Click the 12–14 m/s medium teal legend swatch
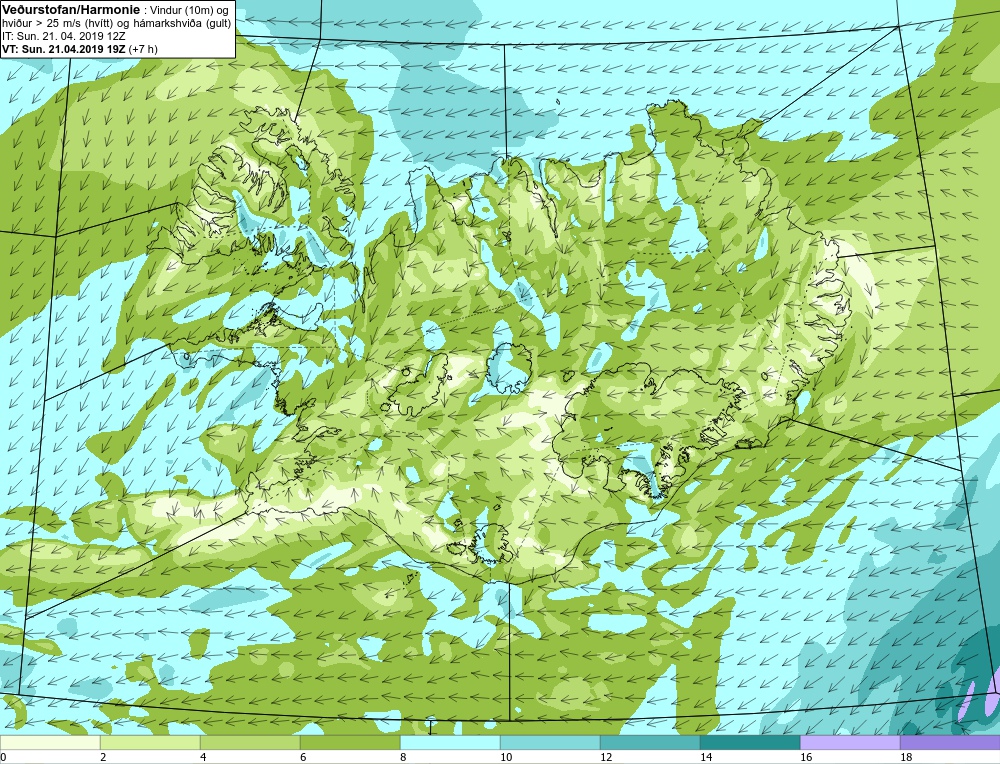This screenshot has width=1000, height=764. 650,743
